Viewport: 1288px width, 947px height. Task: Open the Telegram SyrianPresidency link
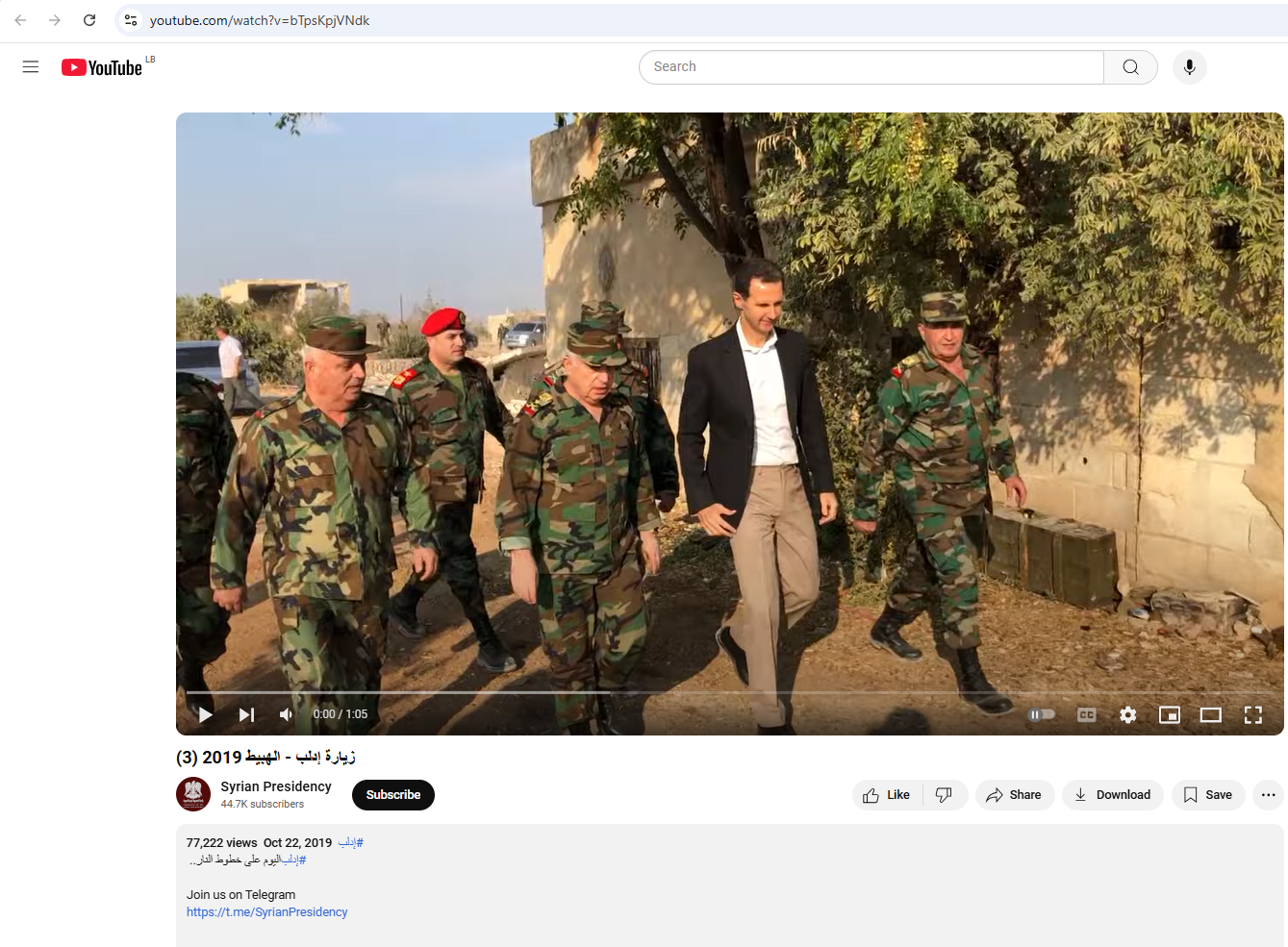[x=266, y=912]
